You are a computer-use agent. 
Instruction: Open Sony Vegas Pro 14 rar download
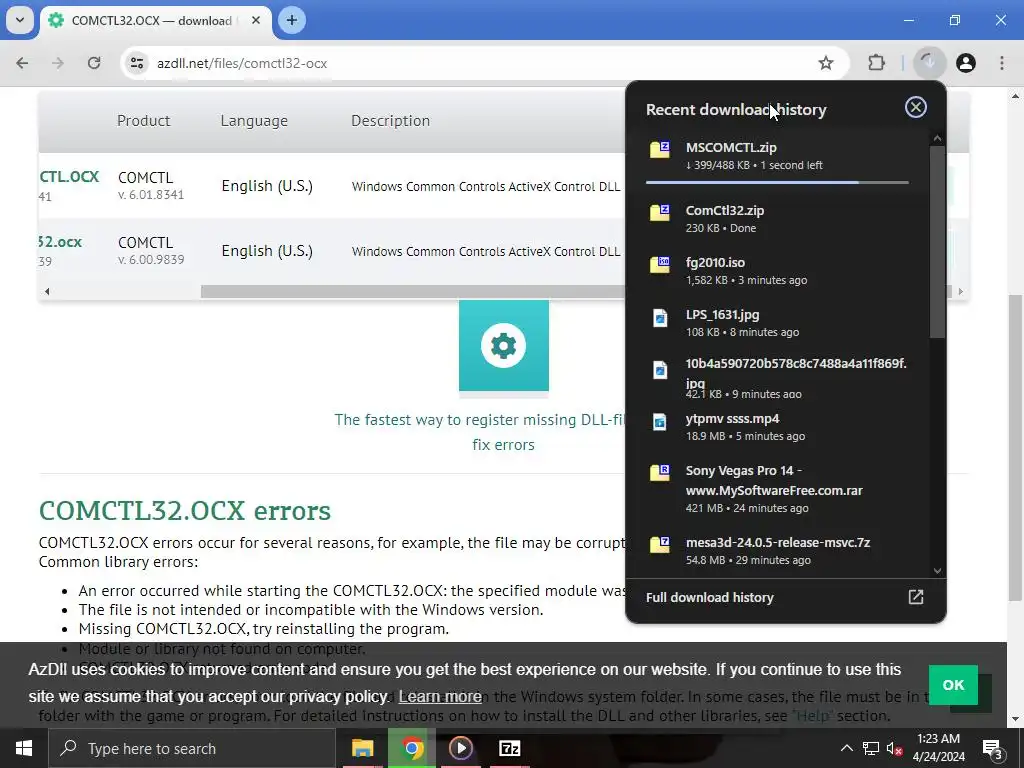click(777, 488)
